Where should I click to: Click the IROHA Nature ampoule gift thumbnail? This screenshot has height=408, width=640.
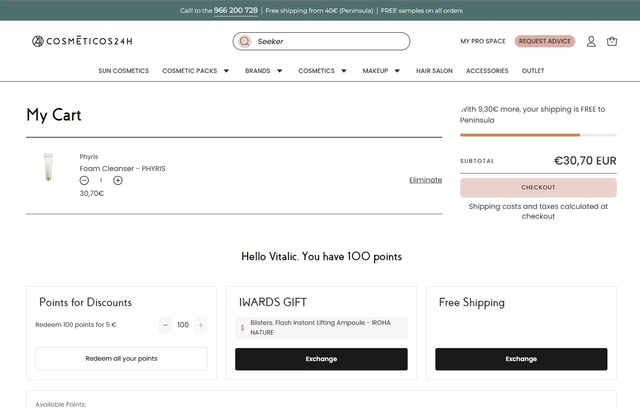(242, 328)
